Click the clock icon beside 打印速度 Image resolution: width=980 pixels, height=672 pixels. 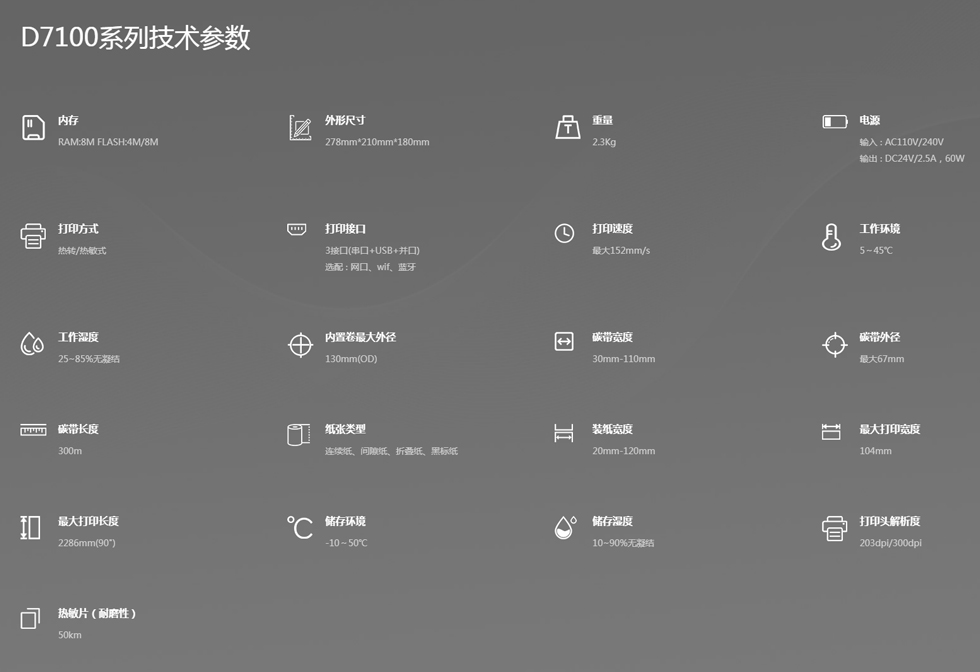pos(564,233)
